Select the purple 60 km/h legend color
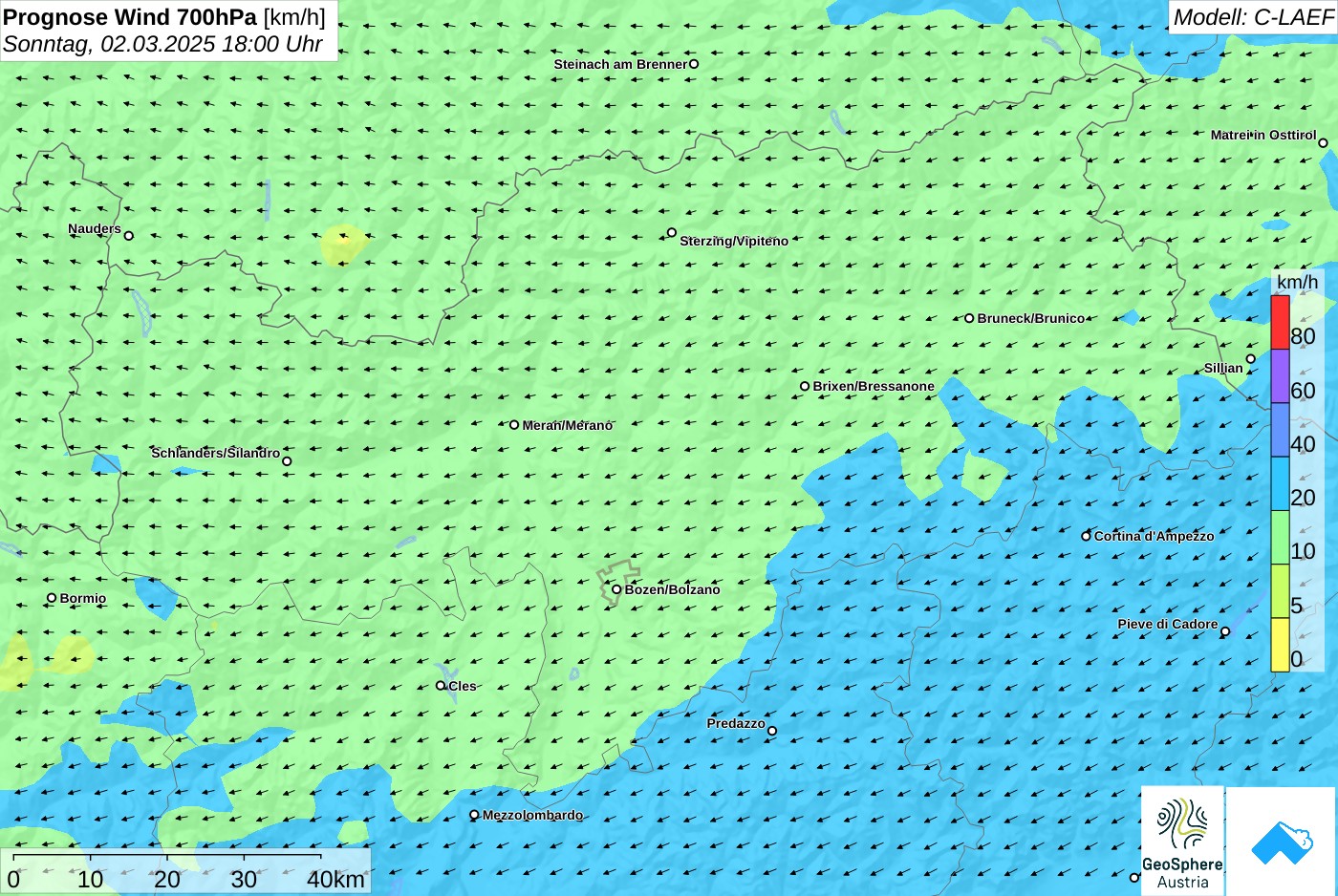1338x896 pixels. point(1280,376)
